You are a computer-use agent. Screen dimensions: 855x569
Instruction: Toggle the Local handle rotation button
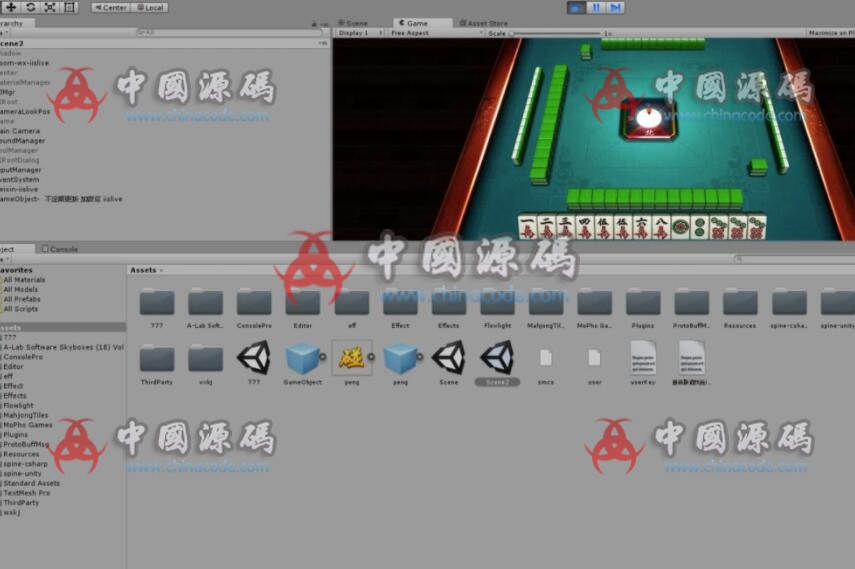(149, 8)
